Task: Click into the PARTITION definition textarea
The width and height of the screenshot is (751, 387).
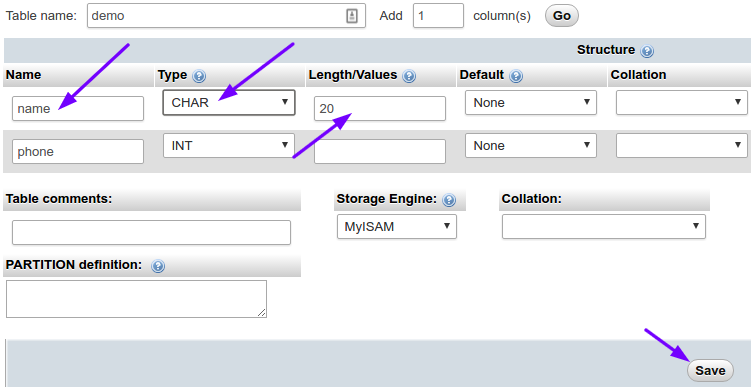Action: pyautogui.click(x=137, y=299)
